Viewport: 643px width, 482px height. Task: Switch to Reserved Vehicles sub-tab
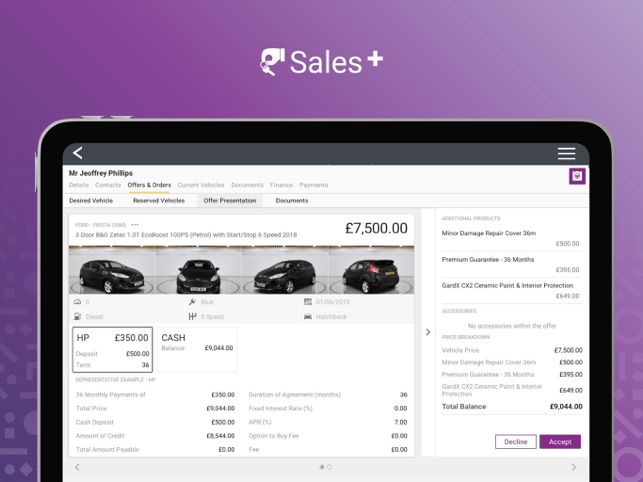[x=159, y=201]
